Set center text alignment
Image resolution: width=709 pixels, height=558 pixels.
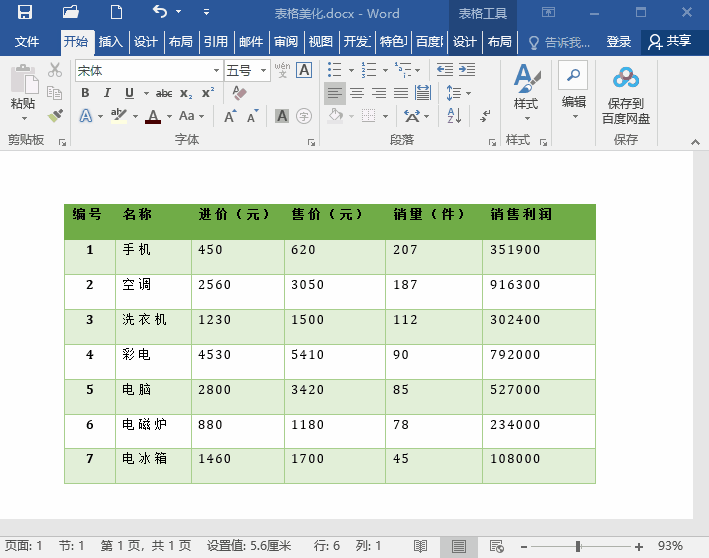(x=357, y=93)
